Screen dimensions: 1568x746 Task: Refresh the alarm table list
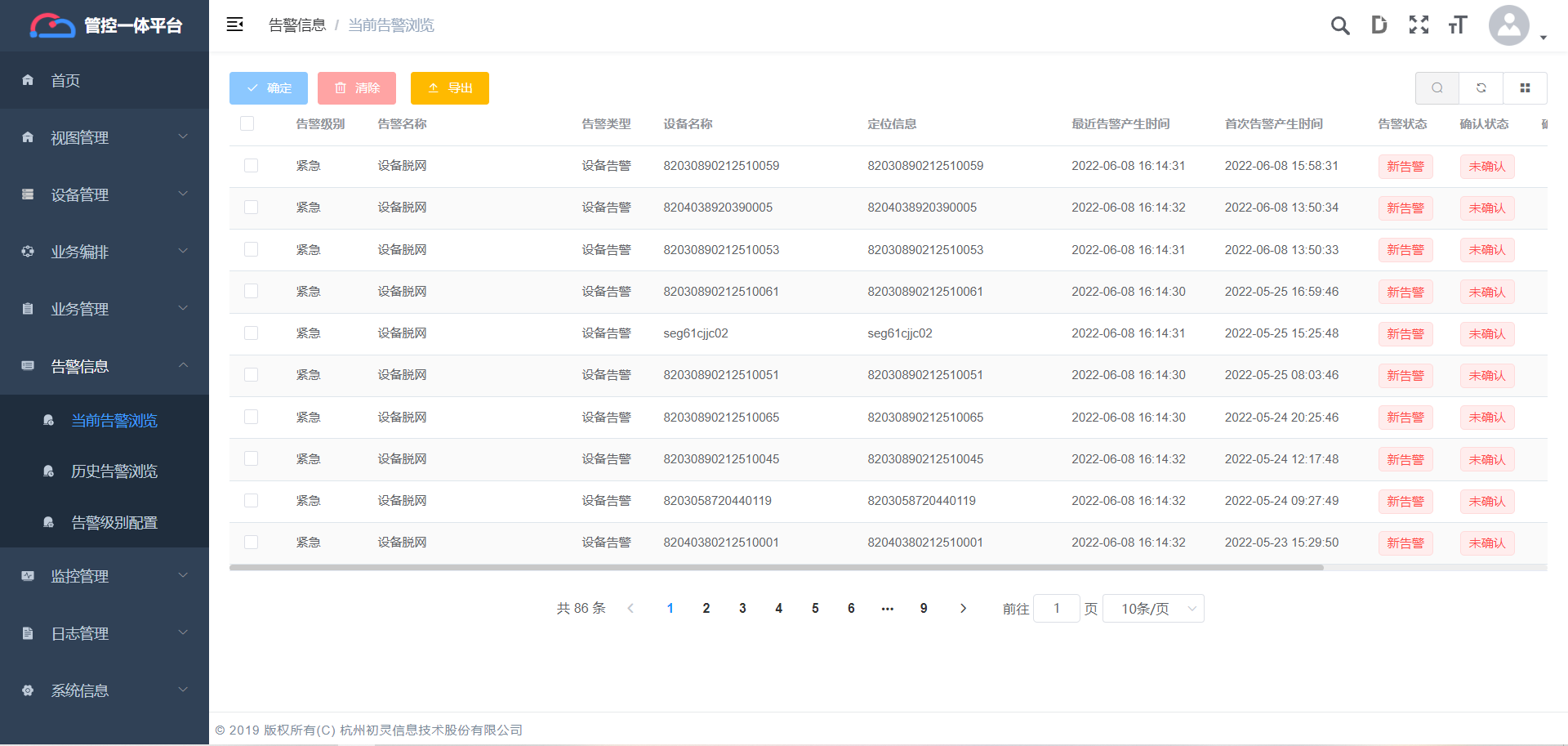point(1481,87)
